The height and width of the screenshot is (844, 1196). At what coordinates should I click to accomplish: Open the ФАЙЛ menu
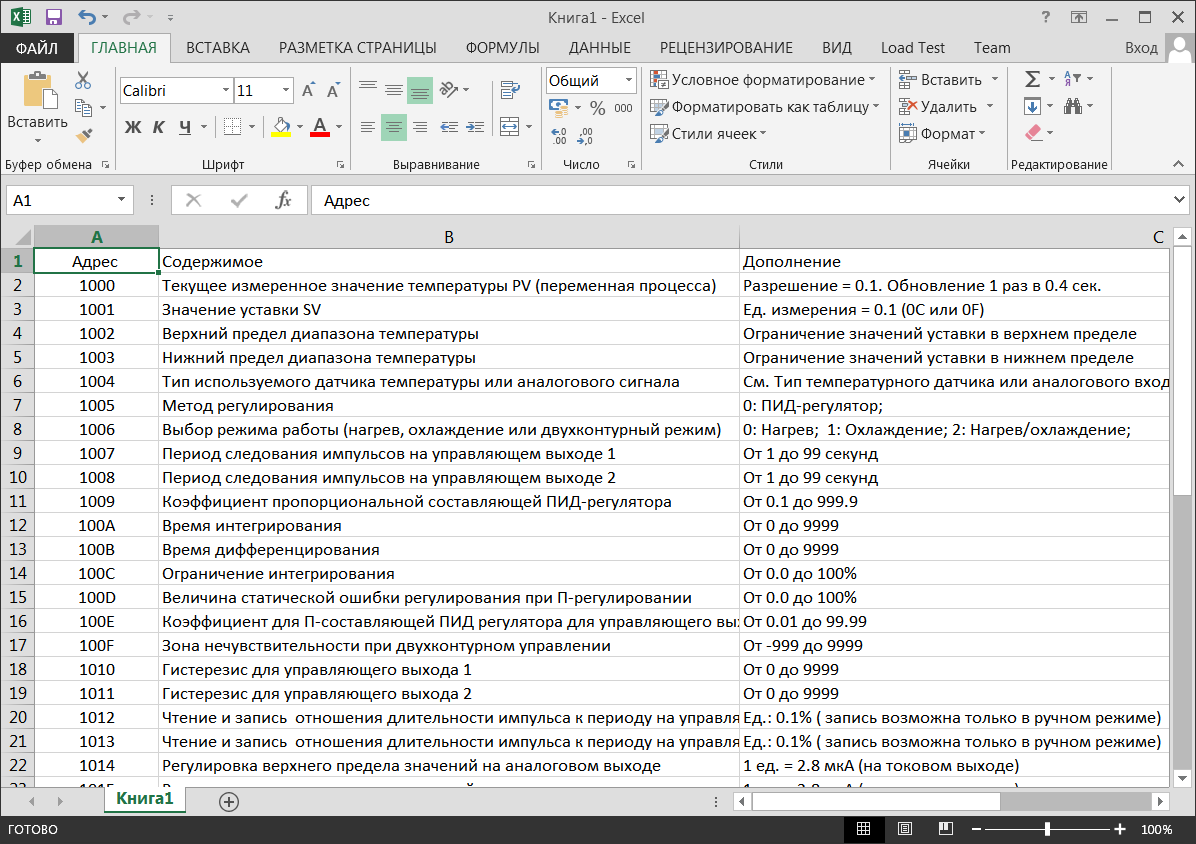37,48
